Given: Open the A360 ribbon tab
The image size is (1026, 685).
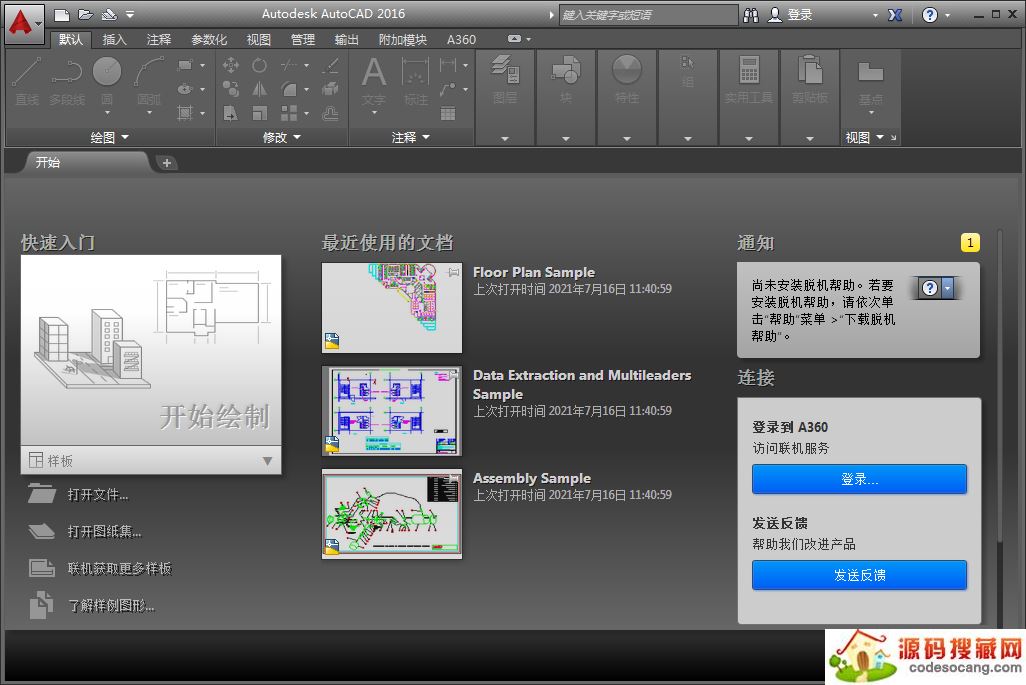Looking at the screenshot, I should point(461,40).
